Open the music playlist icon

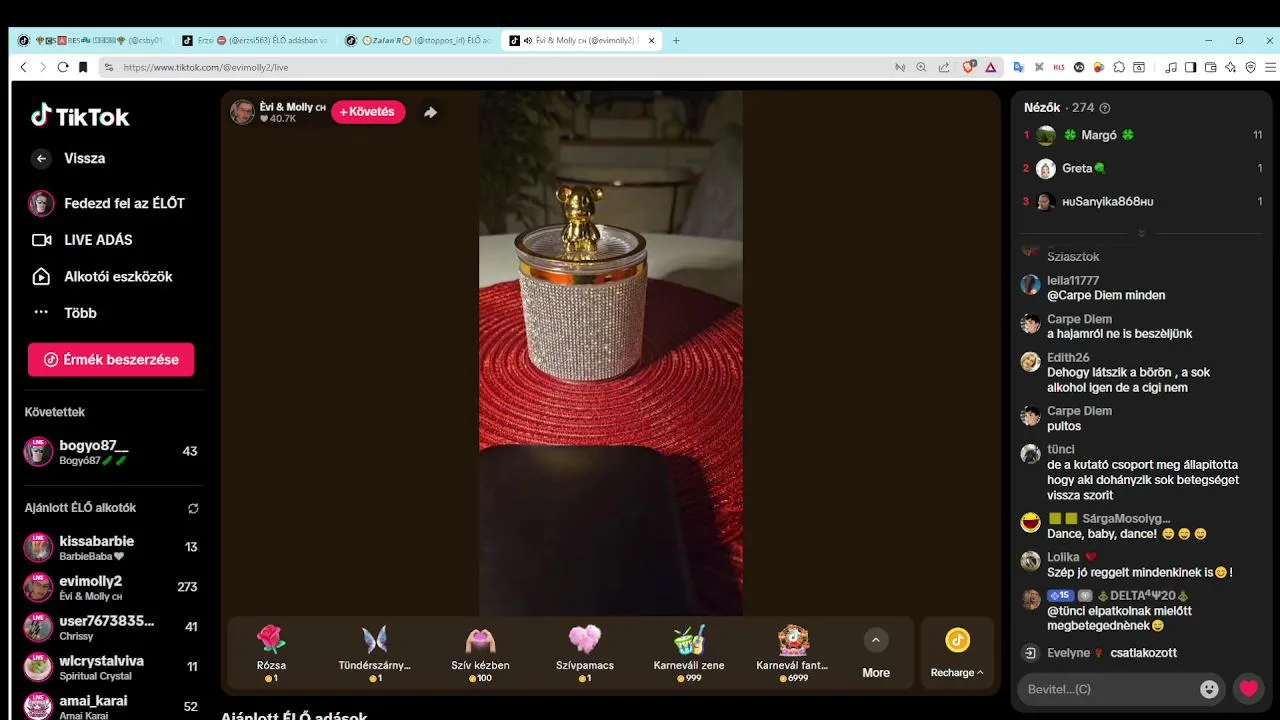pos(1171,67)
